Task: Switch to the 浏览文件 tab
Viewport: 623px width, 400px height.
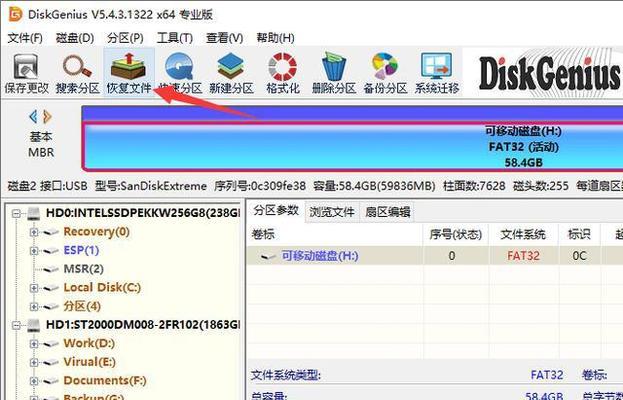Action: (332, 212)
